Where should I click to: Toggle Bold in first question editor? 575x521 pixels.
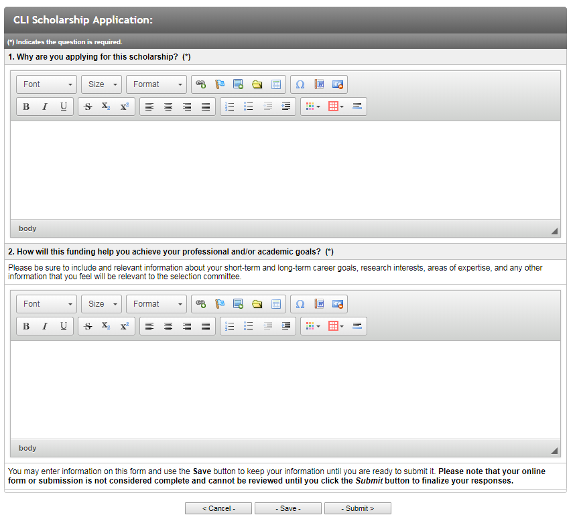coord(26,107)
